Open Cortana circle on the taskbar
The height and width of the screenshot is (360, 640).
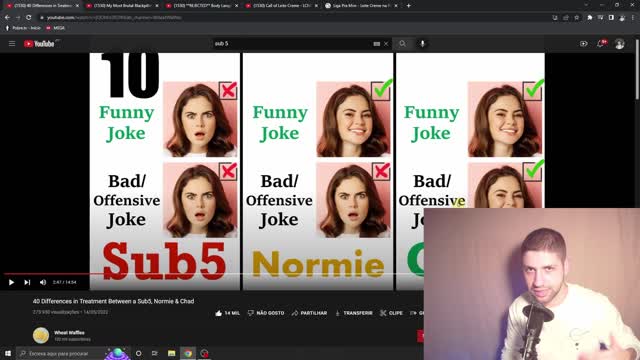[x=138, y=353]
